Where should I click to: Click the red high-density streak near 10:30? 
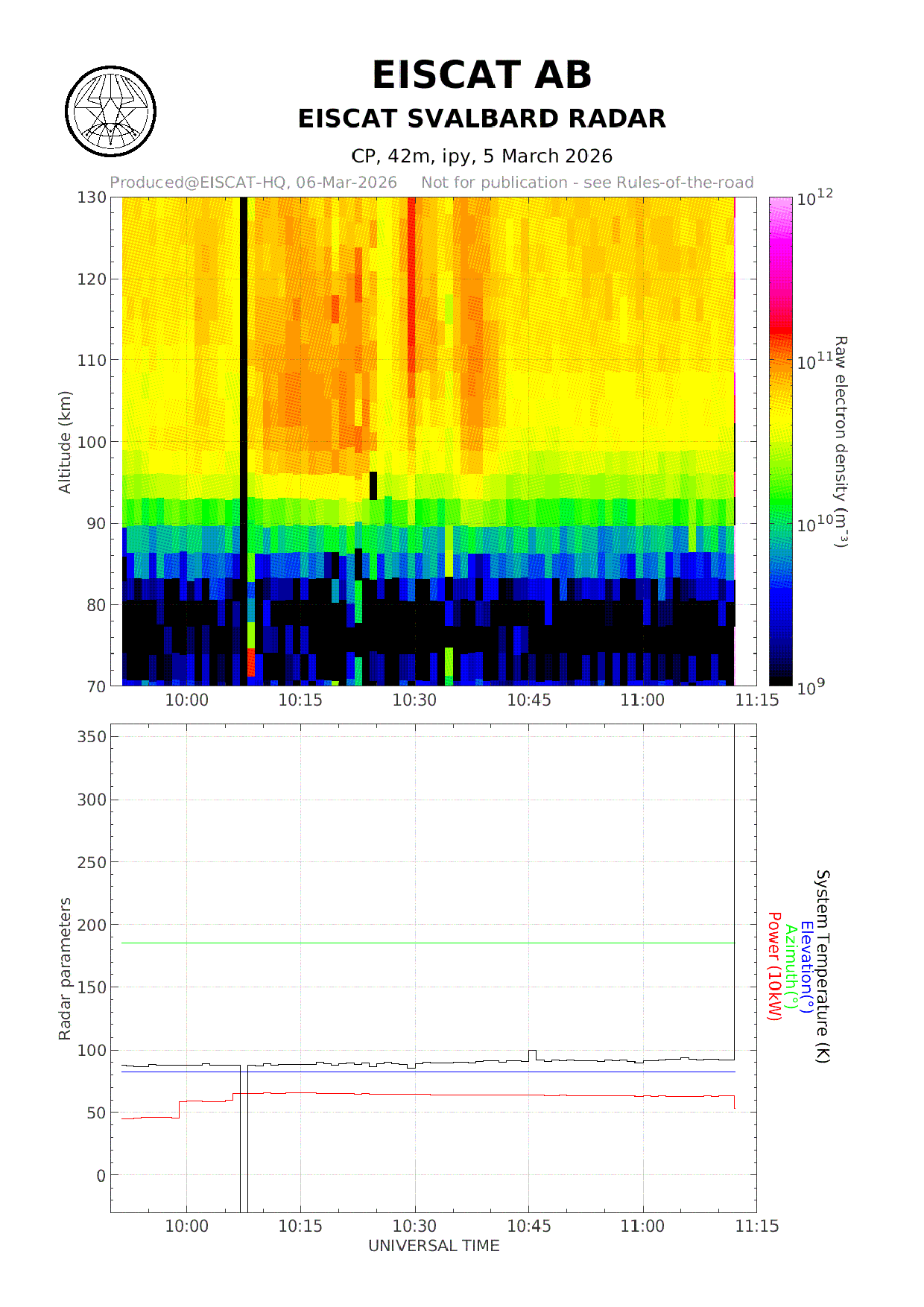tap(411, 298)
